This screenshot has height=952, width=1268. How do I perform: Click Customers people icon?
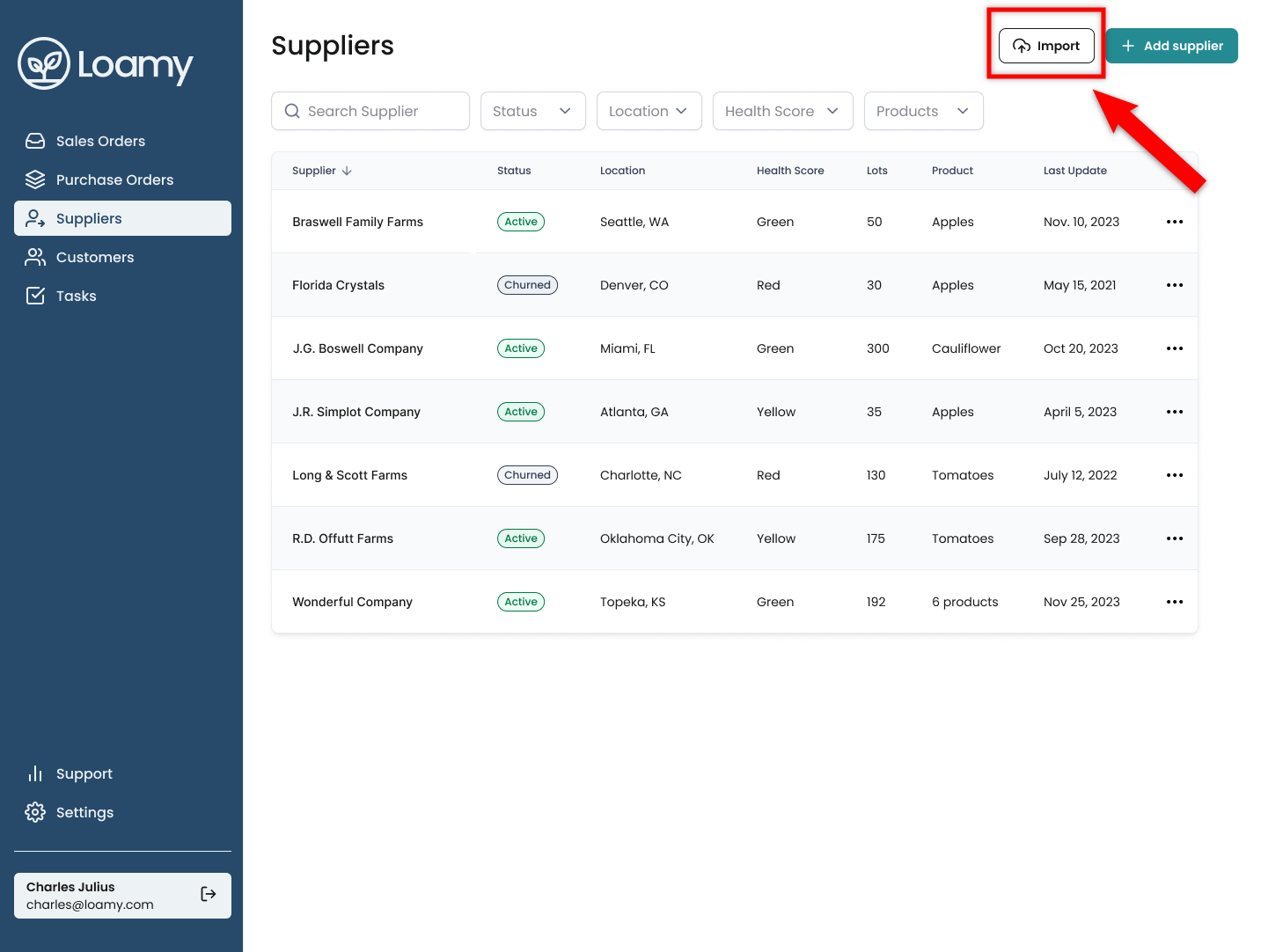pos(35,257)
